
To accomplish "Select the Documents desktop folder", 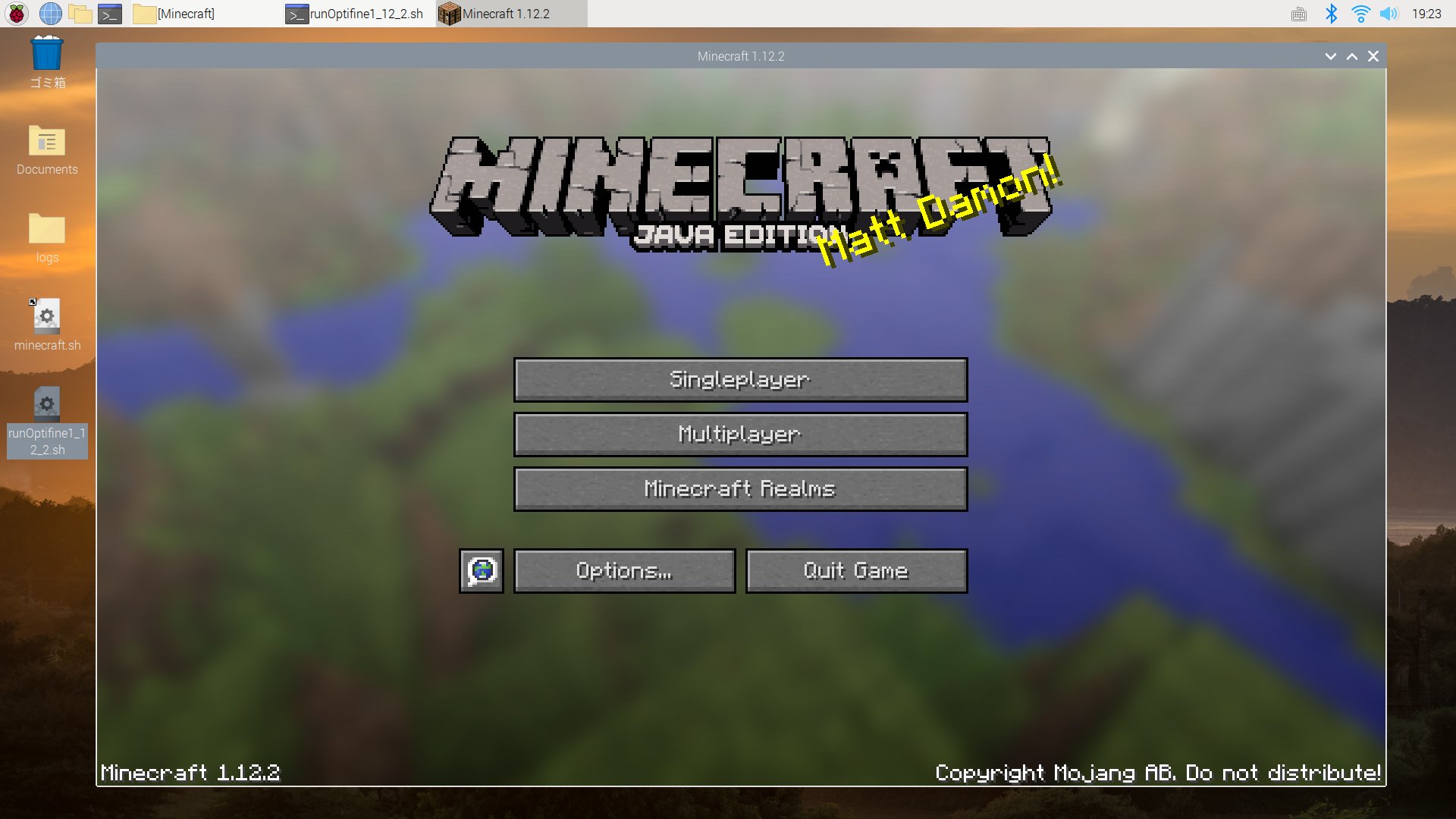I will 47,150.
